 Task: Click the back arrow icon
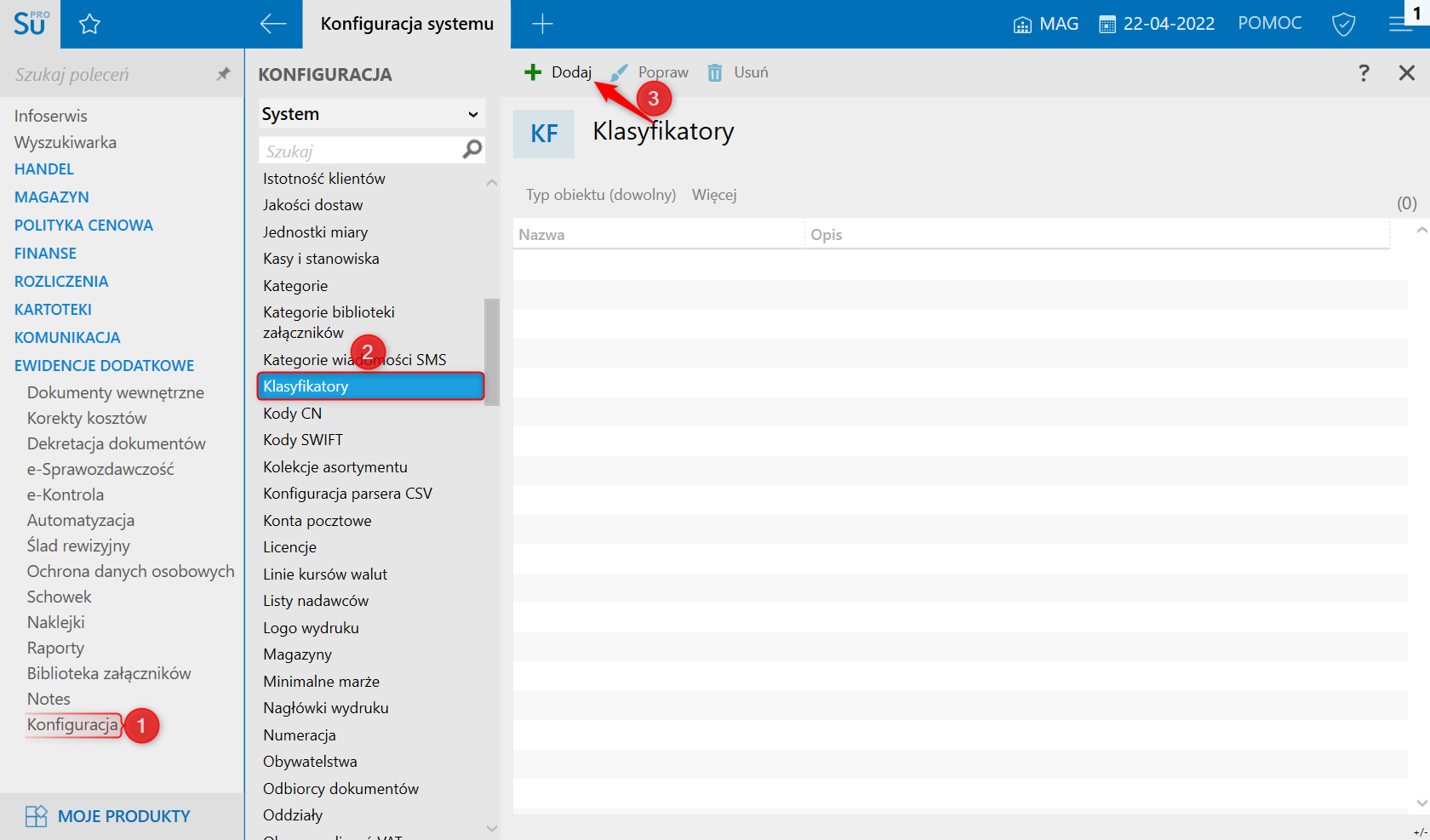pyautogui.click(x=273, y=24)
